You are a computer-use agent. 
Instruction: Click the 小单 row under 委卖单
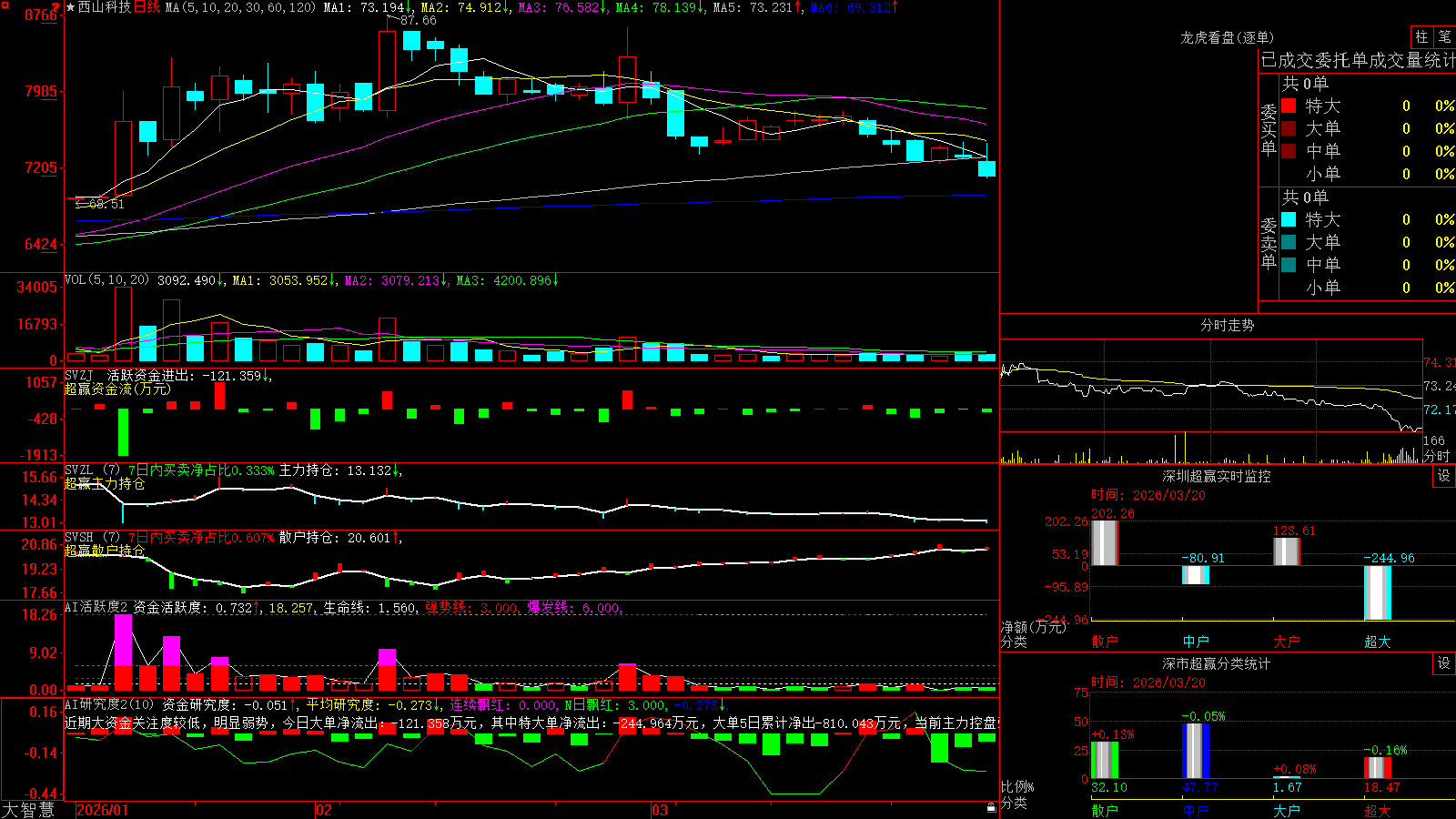(x=1368, y=288)
